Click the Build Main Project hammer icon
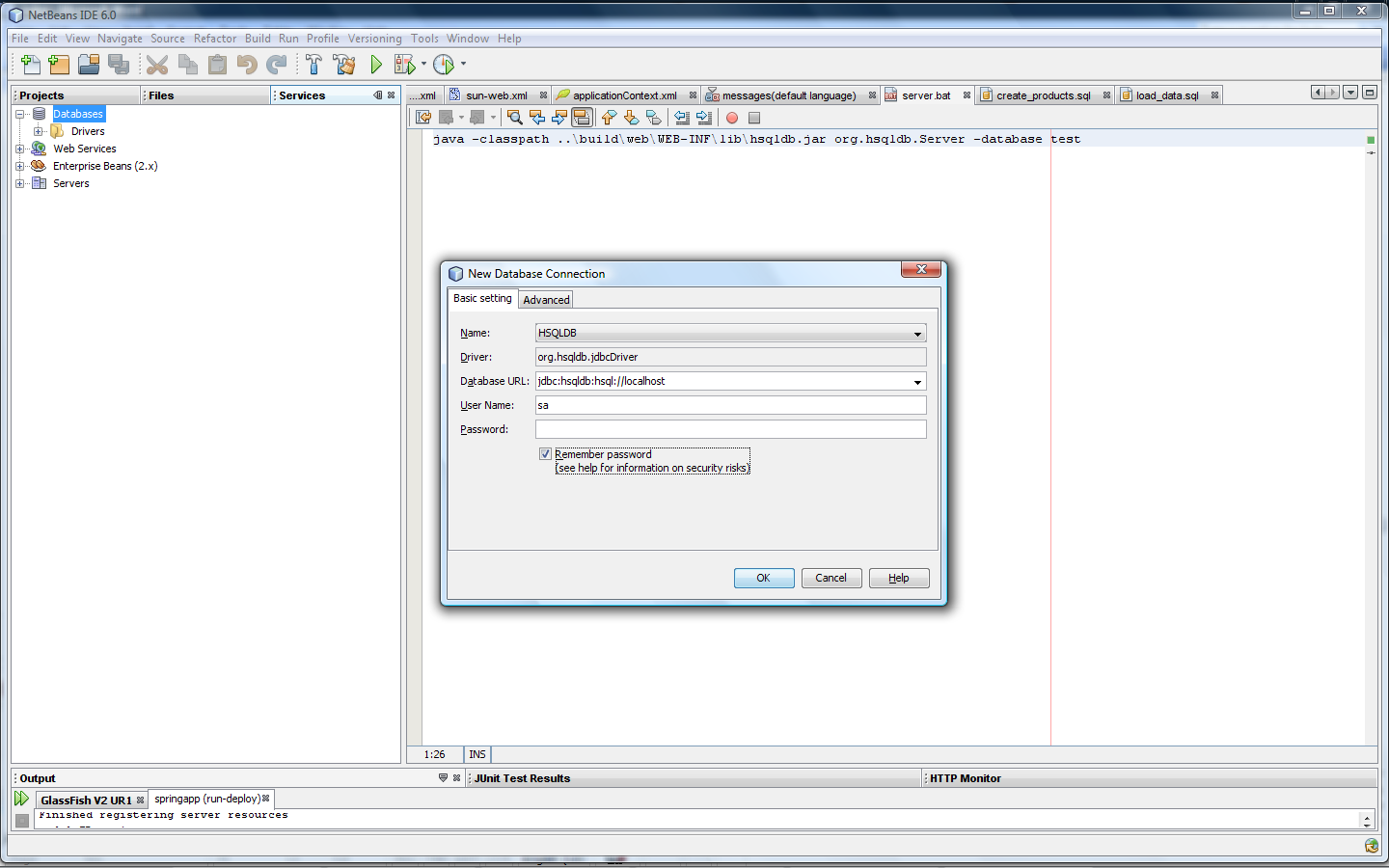Screen dimensions: 1389x868 [x=313, y=65]
